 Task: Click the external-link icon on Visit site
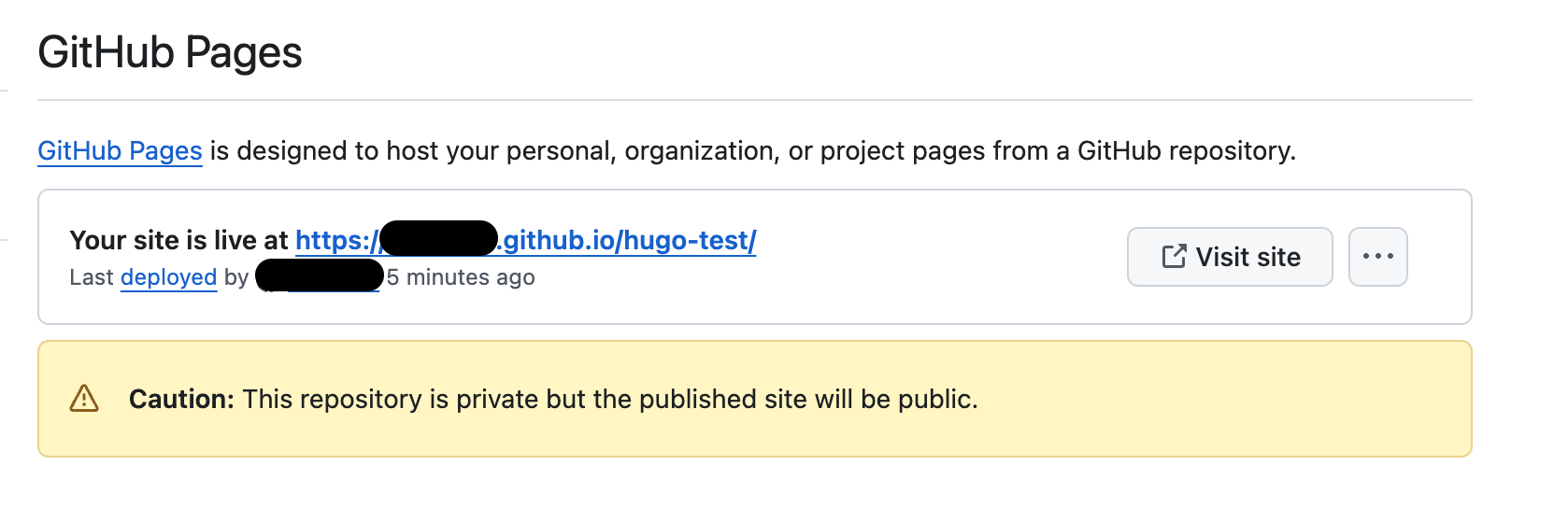(x=1174, y=257)
